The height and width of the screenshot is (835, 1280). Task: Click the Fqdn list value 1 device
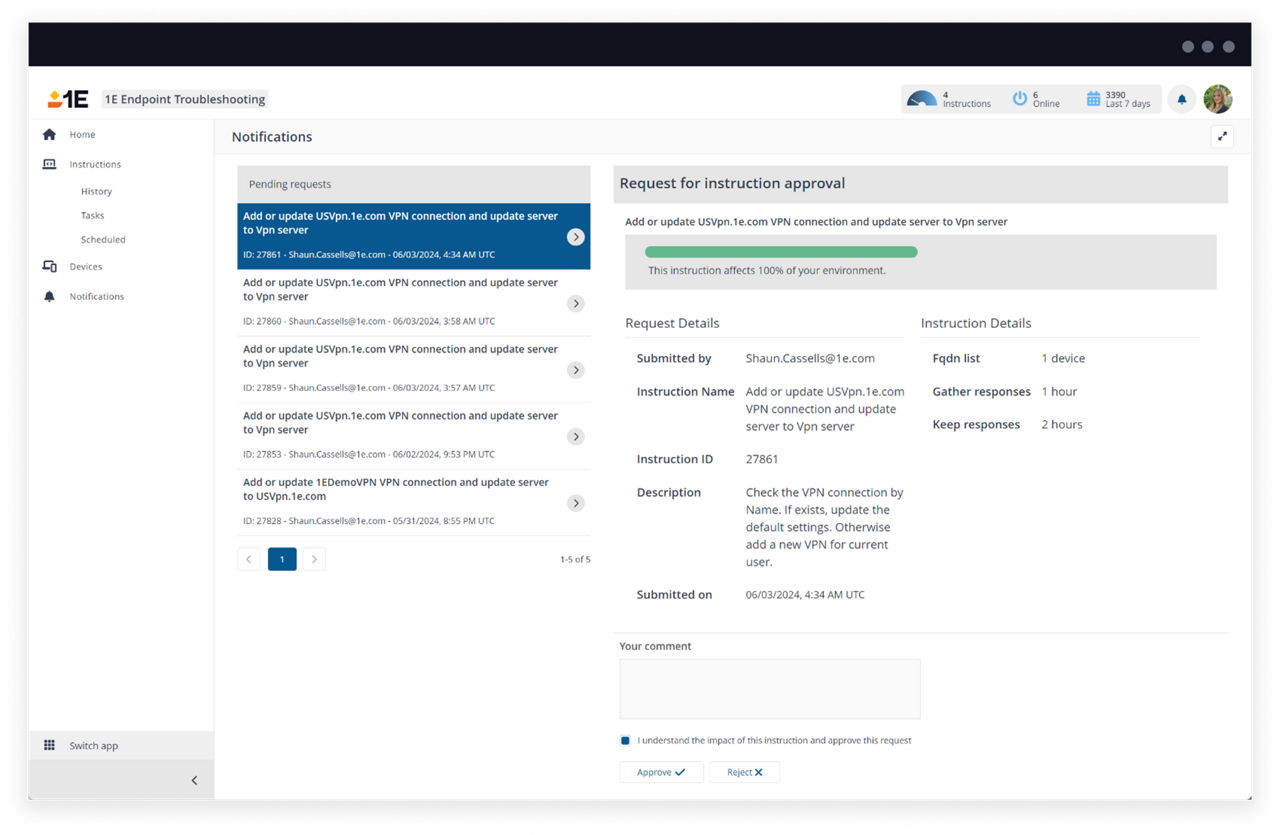[x=1063, y=358]
